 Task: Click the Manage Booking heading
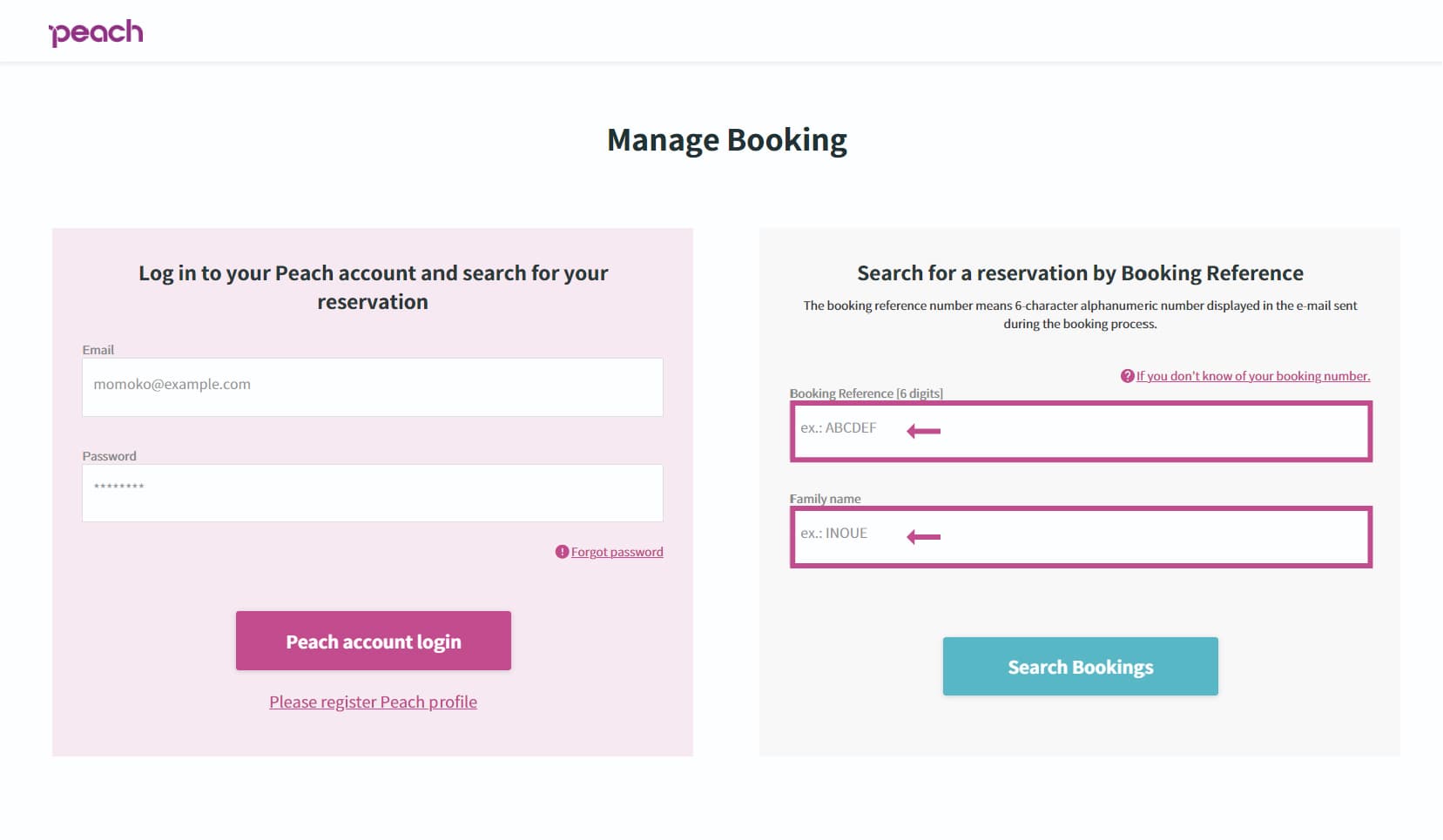point(727,140)
